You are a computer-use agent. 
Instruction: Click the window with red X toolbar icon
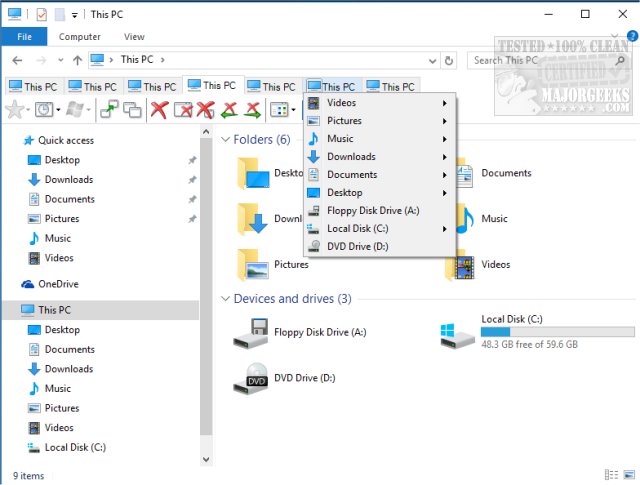click(x=183, y=110)
